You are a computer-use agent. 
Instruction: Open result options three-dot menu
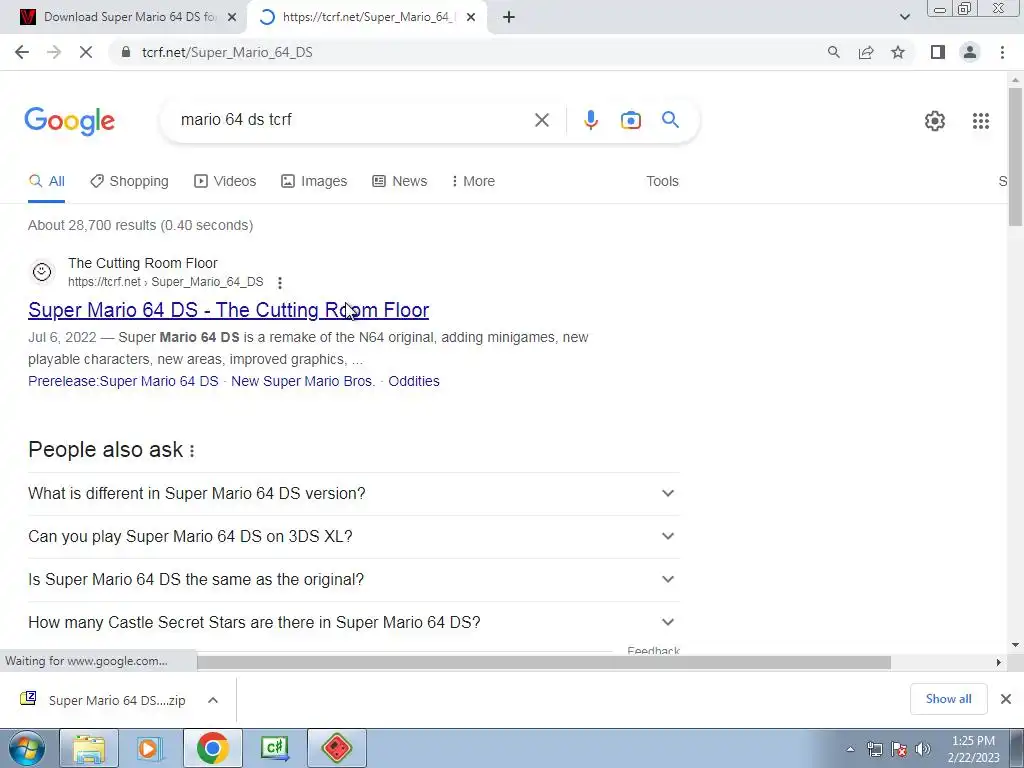[x=280, y=283]
